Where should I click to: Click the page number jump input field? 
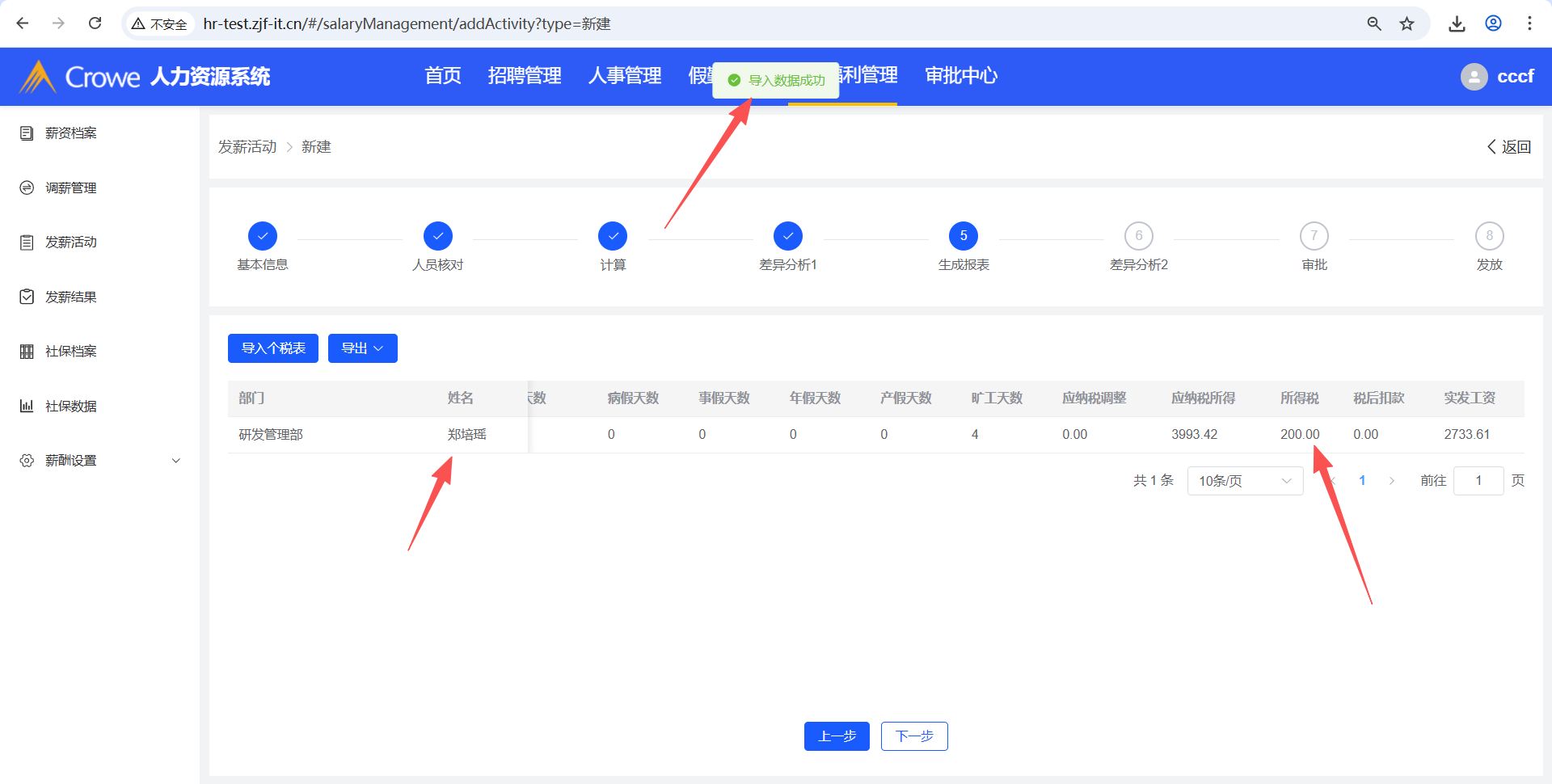[1478, 481]
